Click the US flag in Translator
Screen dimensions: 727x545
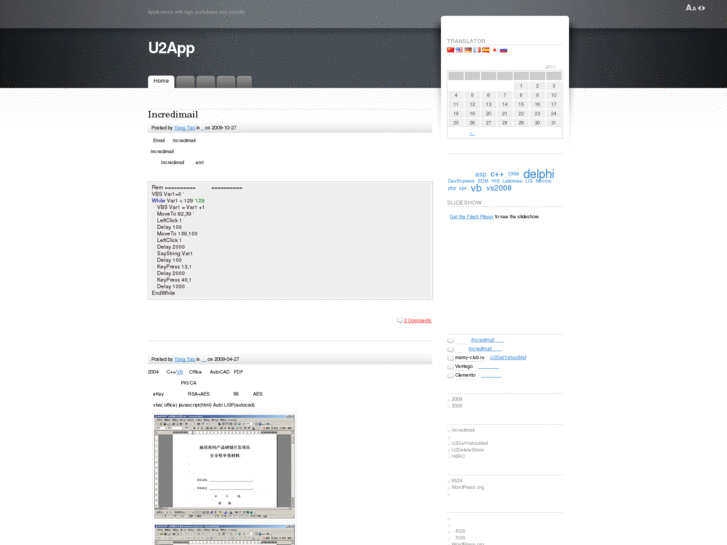(459, 50)
